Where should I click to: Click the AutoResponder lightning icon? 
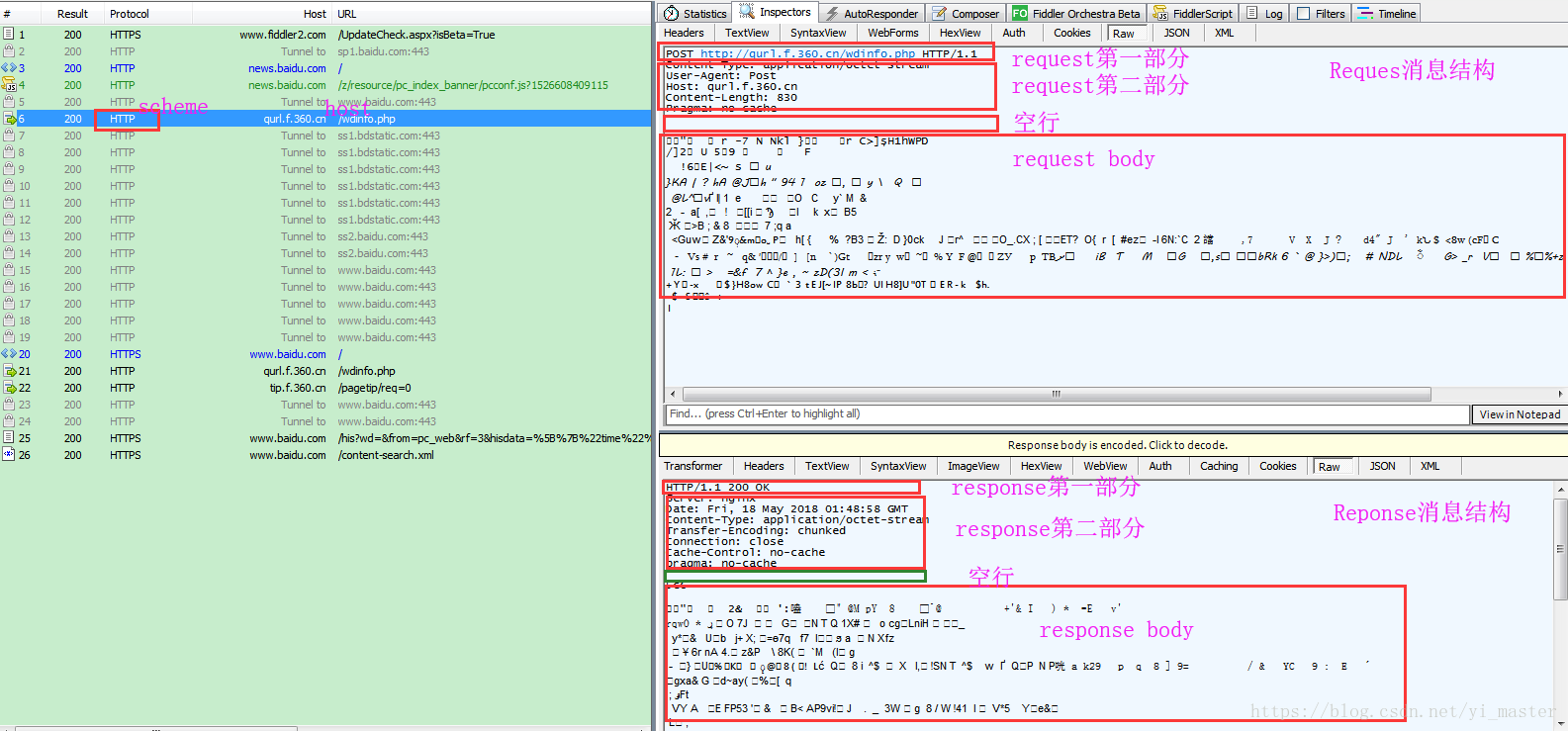click(x=833, y=13)
